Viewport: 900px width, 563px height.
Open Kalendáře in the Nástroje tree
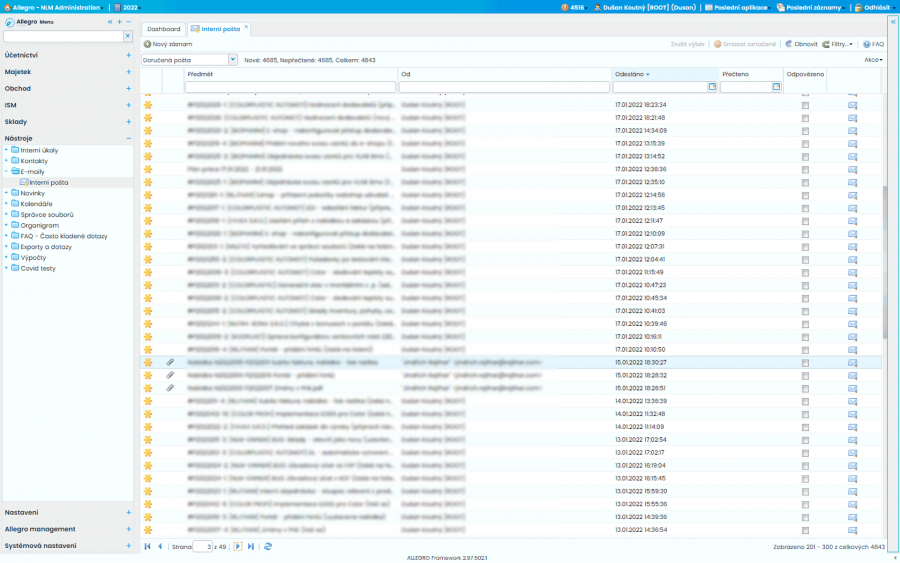point(37,204)
